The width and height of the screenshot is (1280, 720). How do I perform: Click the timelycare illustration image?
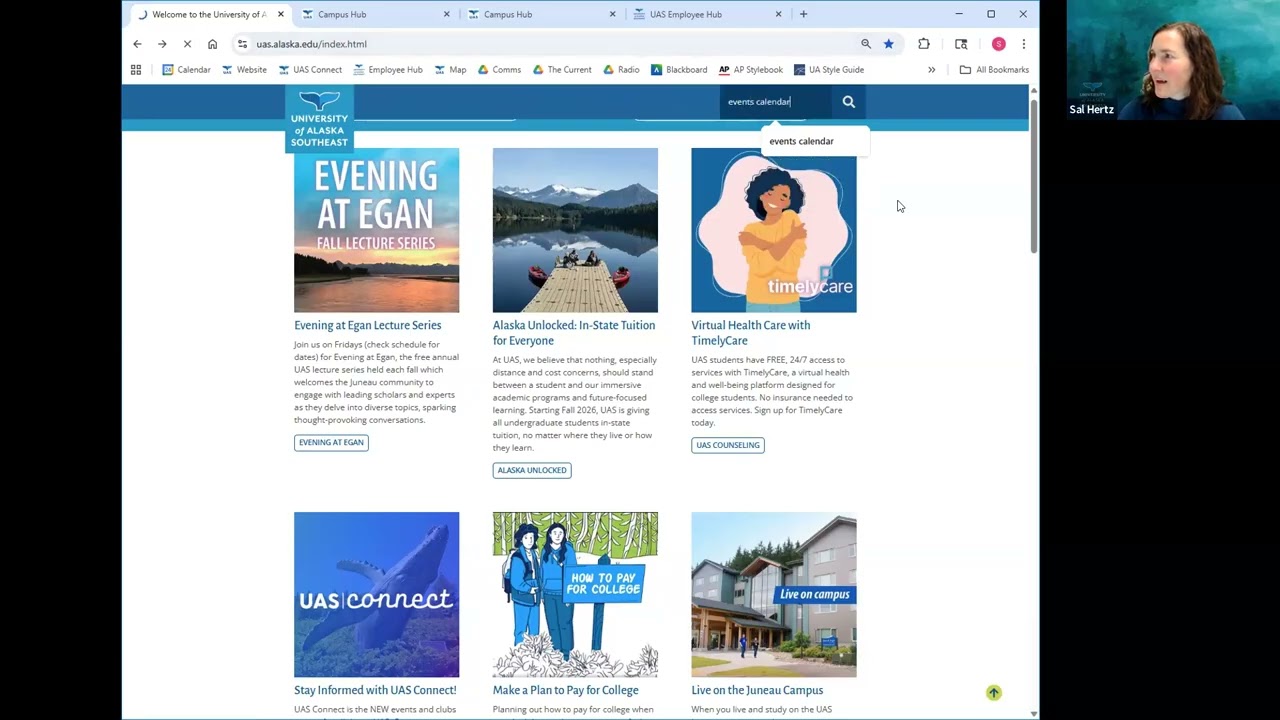click(x=773, y=230)
